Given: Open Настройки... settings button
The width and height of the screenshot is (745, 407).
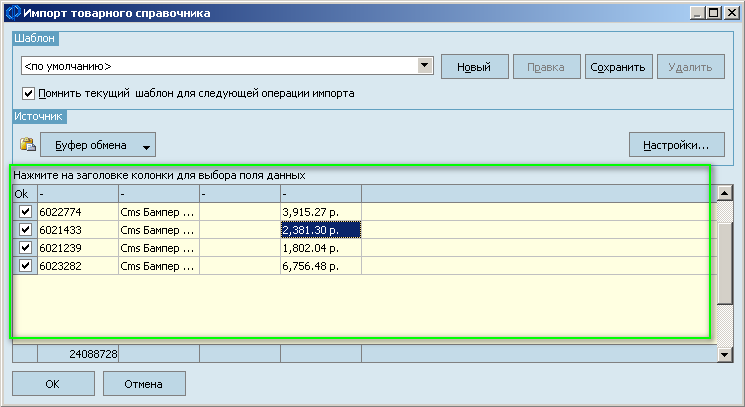Looking at the screenshot, I should click(677, 145).
